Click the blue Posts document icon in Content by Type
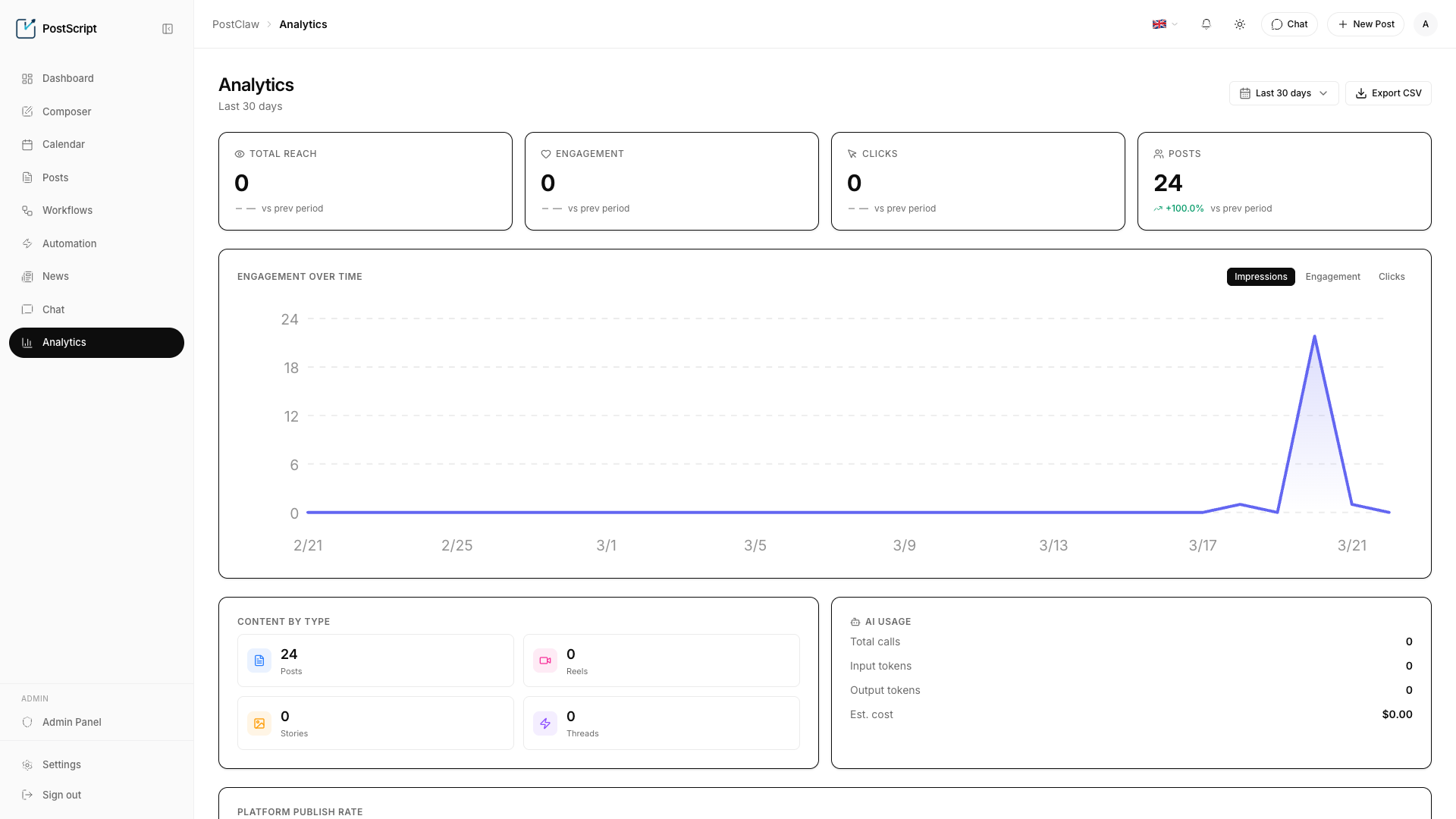This screenshot has height=819, width=1456. [x=259, y=661]
